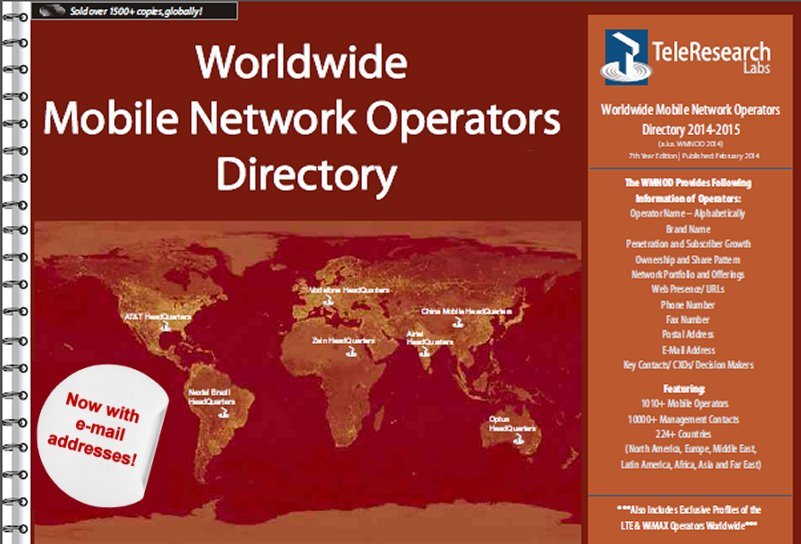801x544 pixels.
Task: Click 'Vodafone HeadQuarters' map label
Action: click(x=349, y=290)
